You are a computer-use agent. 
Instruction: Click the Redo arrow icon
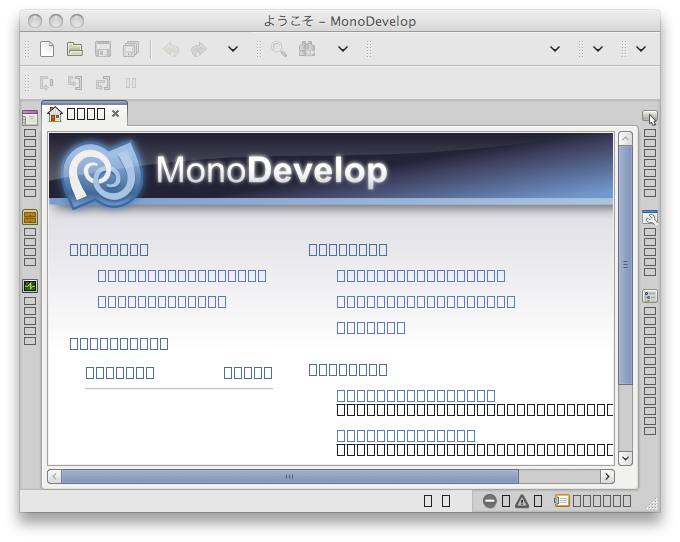(199, 49)
